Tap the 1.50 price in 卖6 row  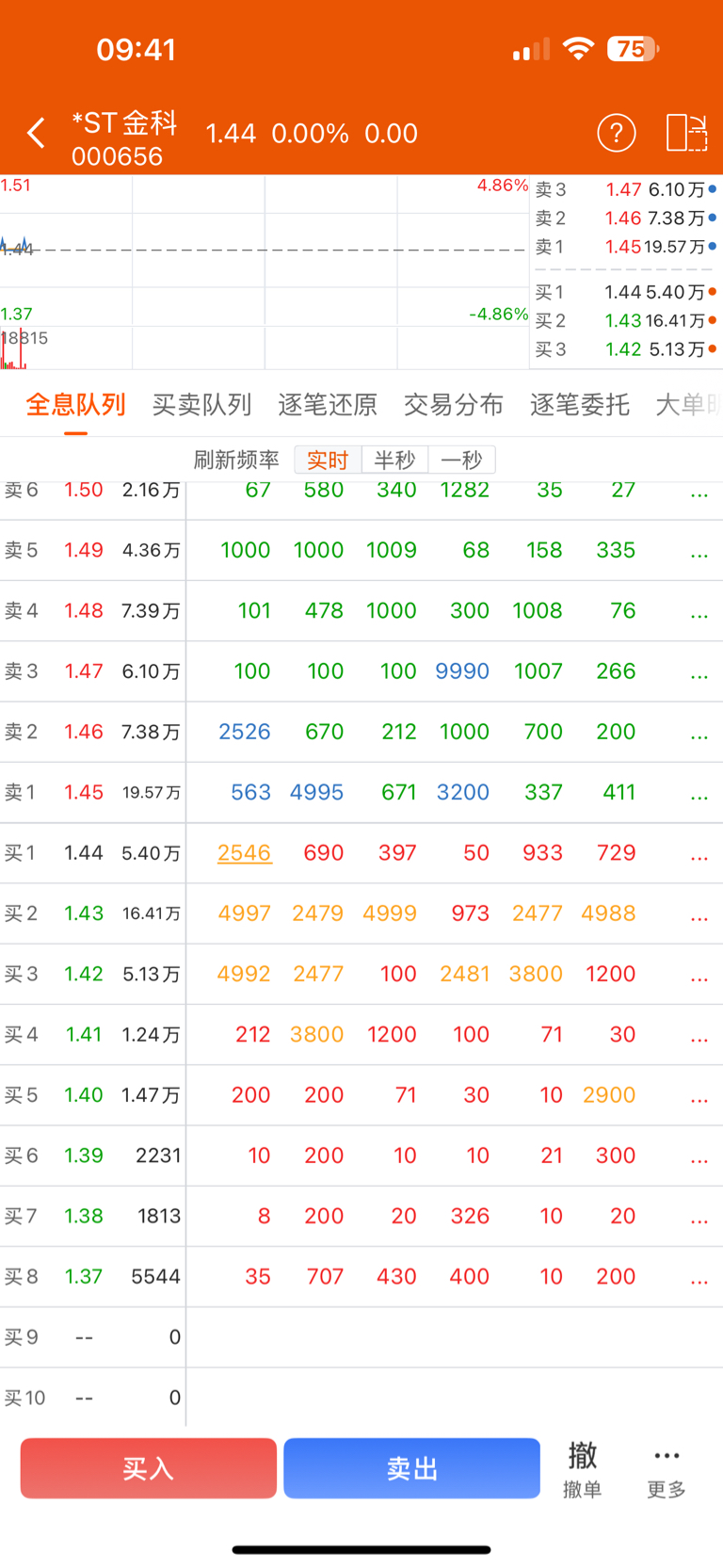84,490
